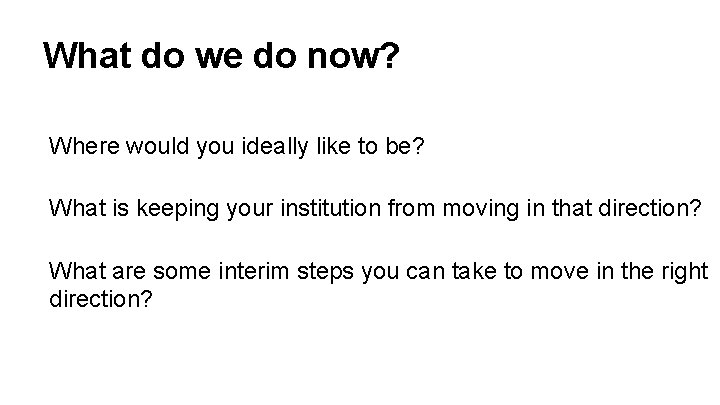Click the word 'direction?' on the last line
The image size is (720, 405).
[x=101, y=299]
